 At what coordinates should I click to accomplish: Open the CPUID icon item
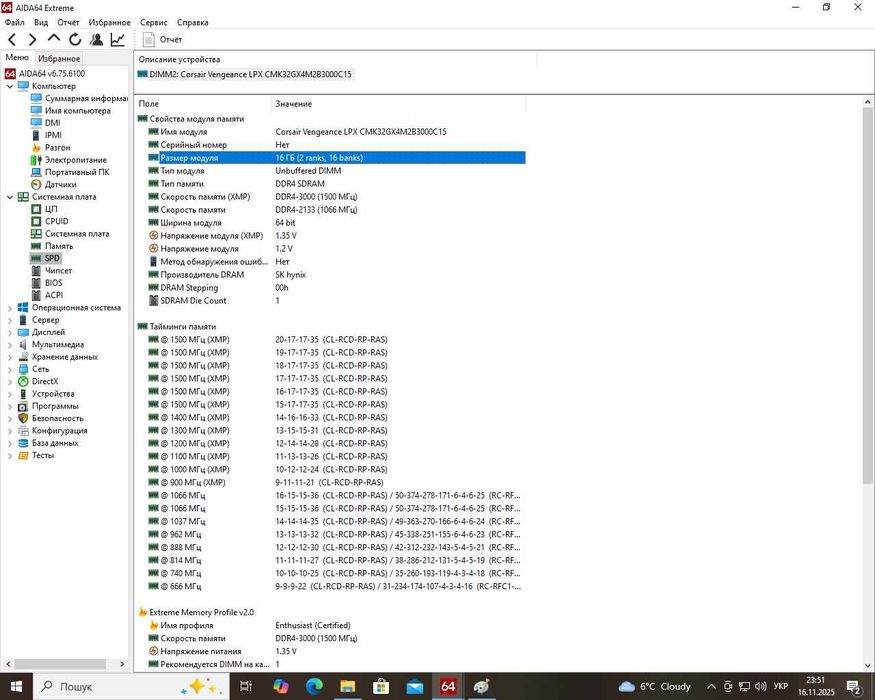pyautogui.click(x=36, y=221)
